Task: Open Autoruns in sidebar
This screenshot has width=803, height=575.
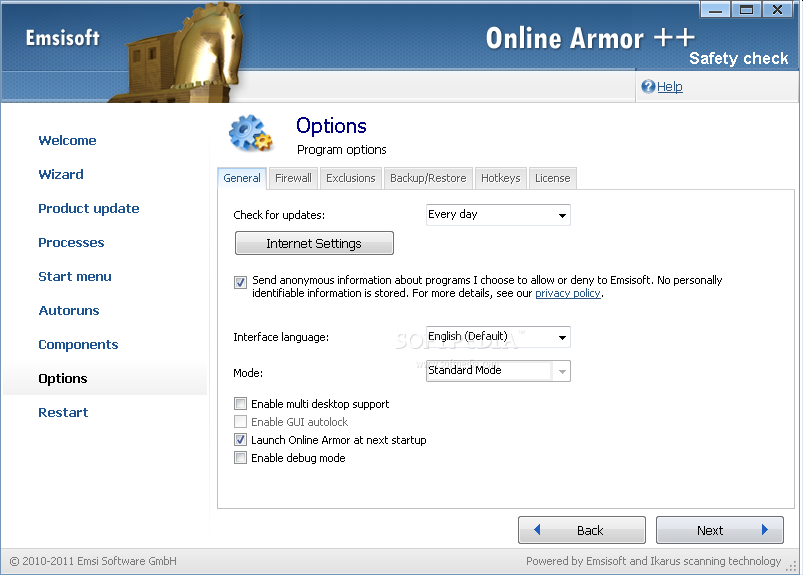Action: (x=69, y=310)
